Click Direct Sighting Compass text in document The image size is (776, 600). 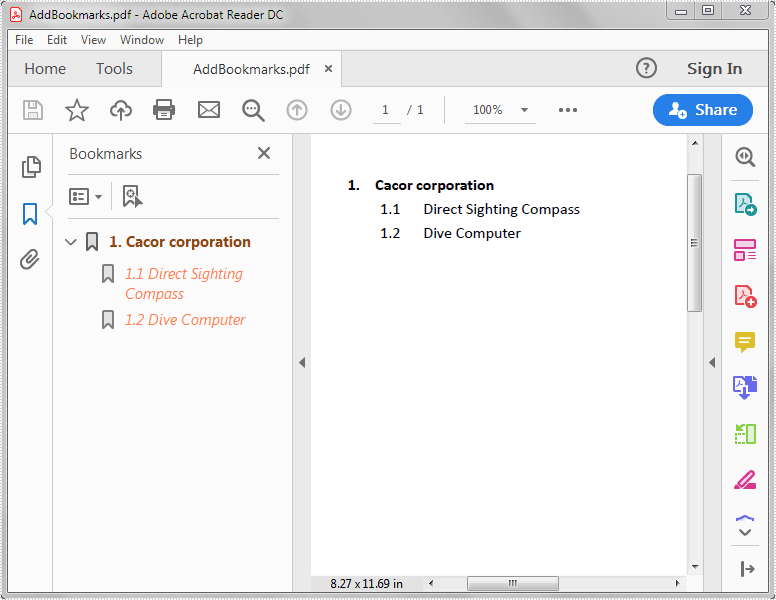tap(501, 209)
